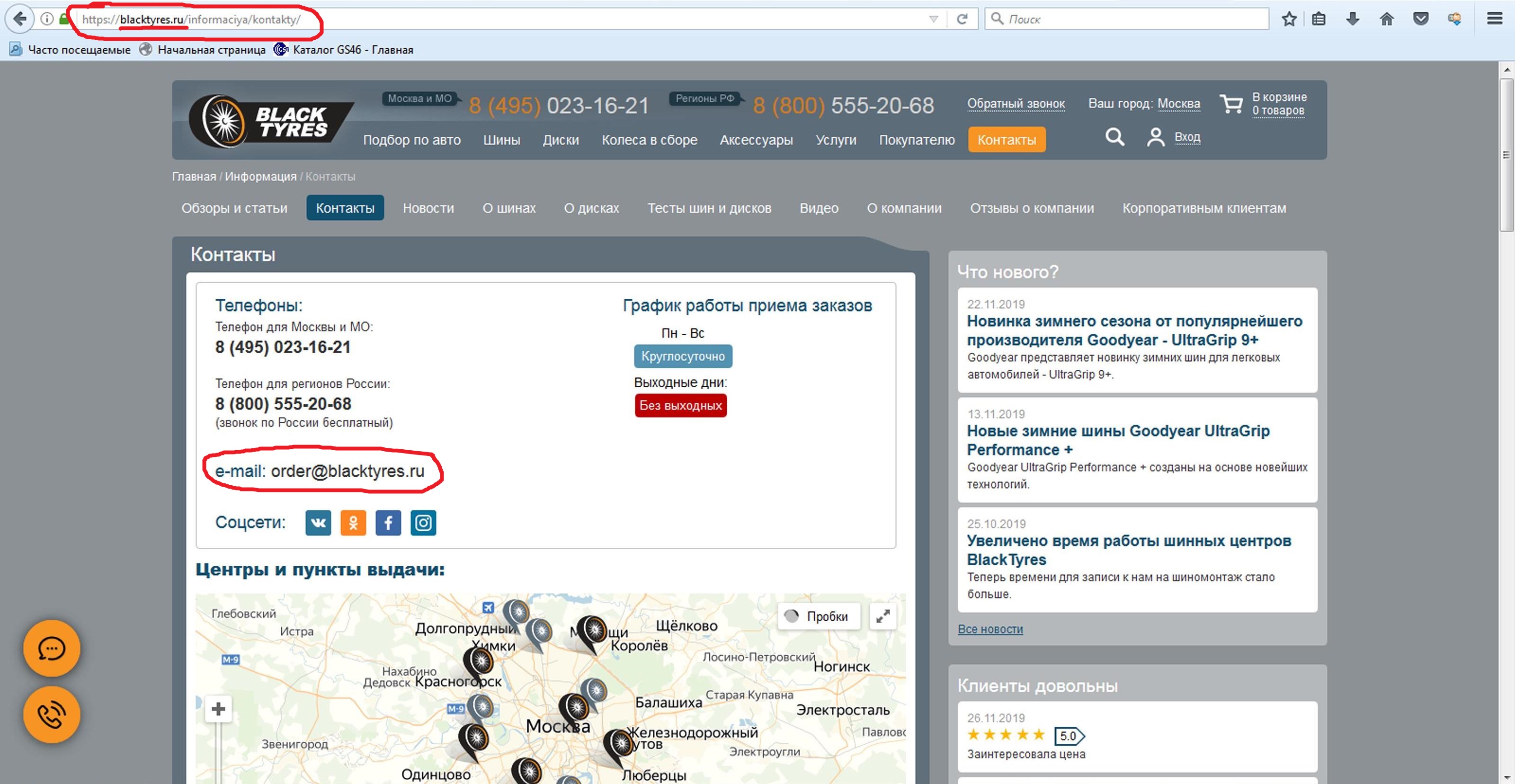The image size is (1515, 784).
Task: Click the orange 'Контакты' header button
Action: pyautogui.click(x=1007, y=140)
